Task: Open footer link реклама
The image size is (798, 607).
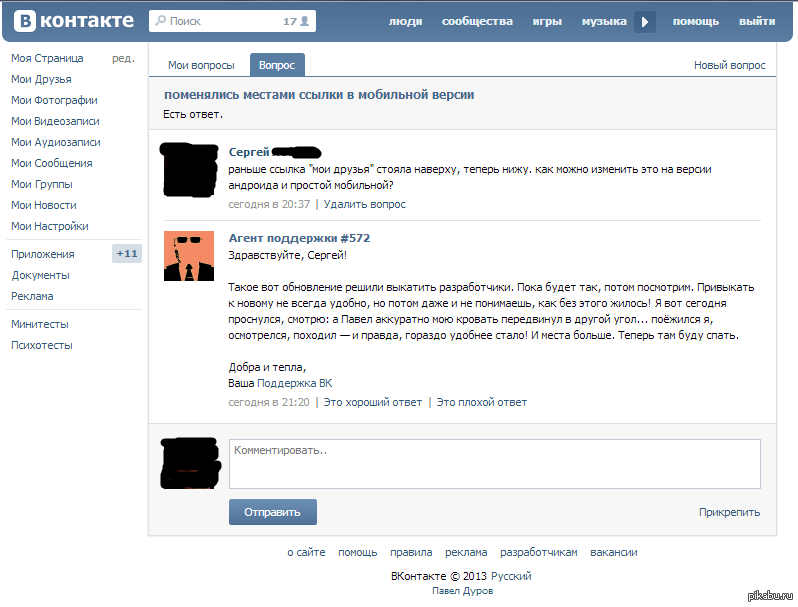Action: pos(466,552)
